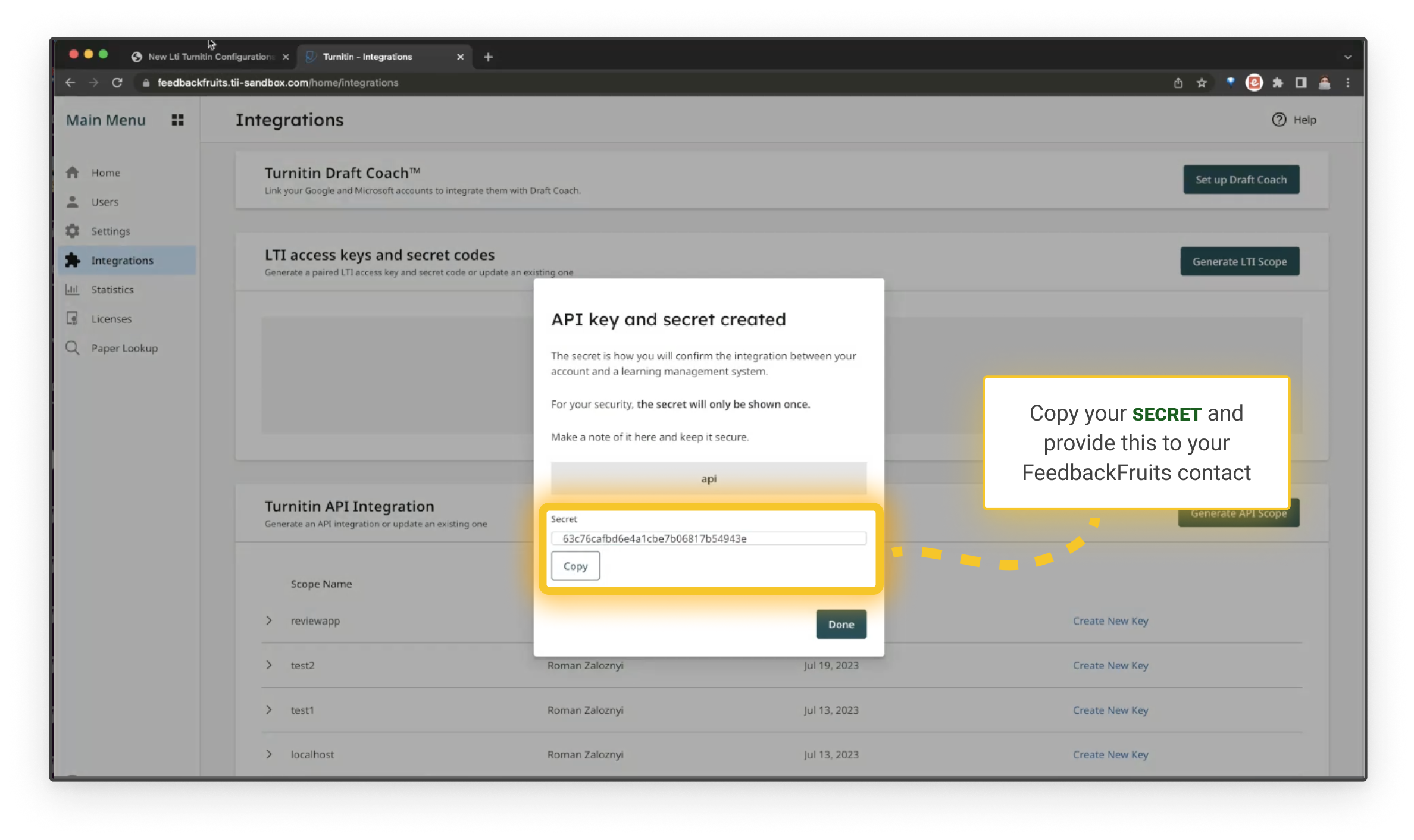1414x840 pixels.
Task: Click the 'Scope Name' column header
Action: [x=321, y=584]
